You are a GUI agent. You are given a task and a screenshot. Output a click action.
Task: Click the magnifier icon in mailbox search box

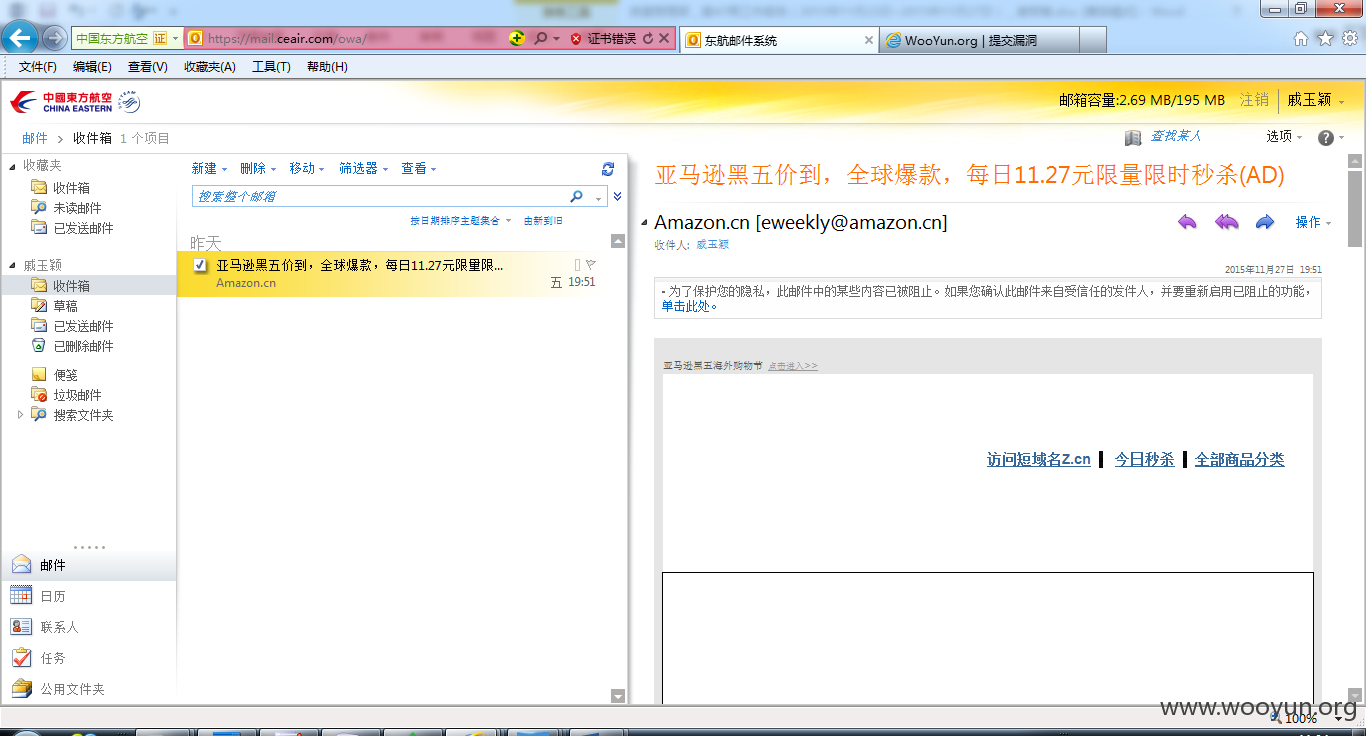coord(576,196)
